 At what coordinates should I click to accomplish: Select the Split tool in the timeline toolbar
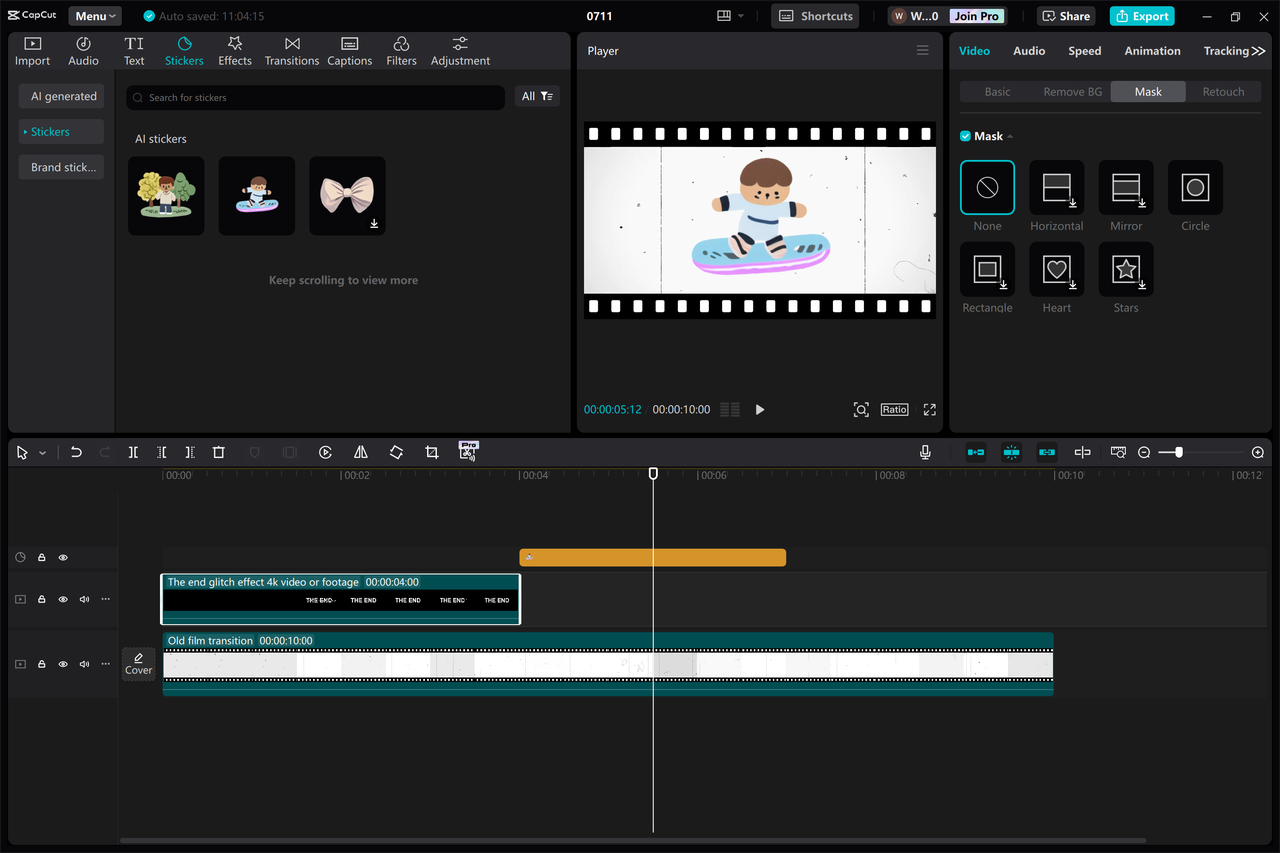click(133, 452)
